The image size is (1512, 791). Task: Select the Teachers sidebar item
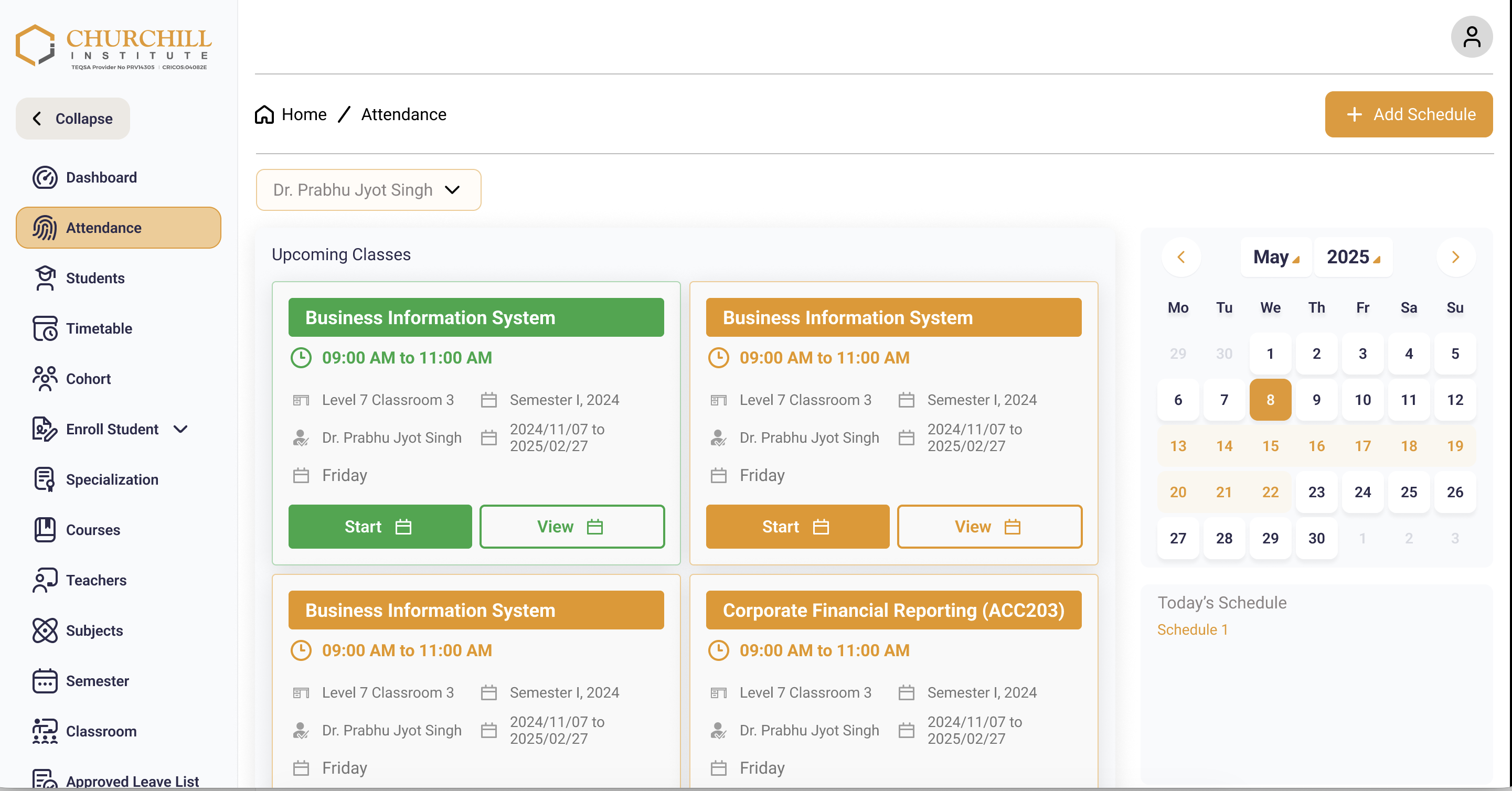click(95, 580)
